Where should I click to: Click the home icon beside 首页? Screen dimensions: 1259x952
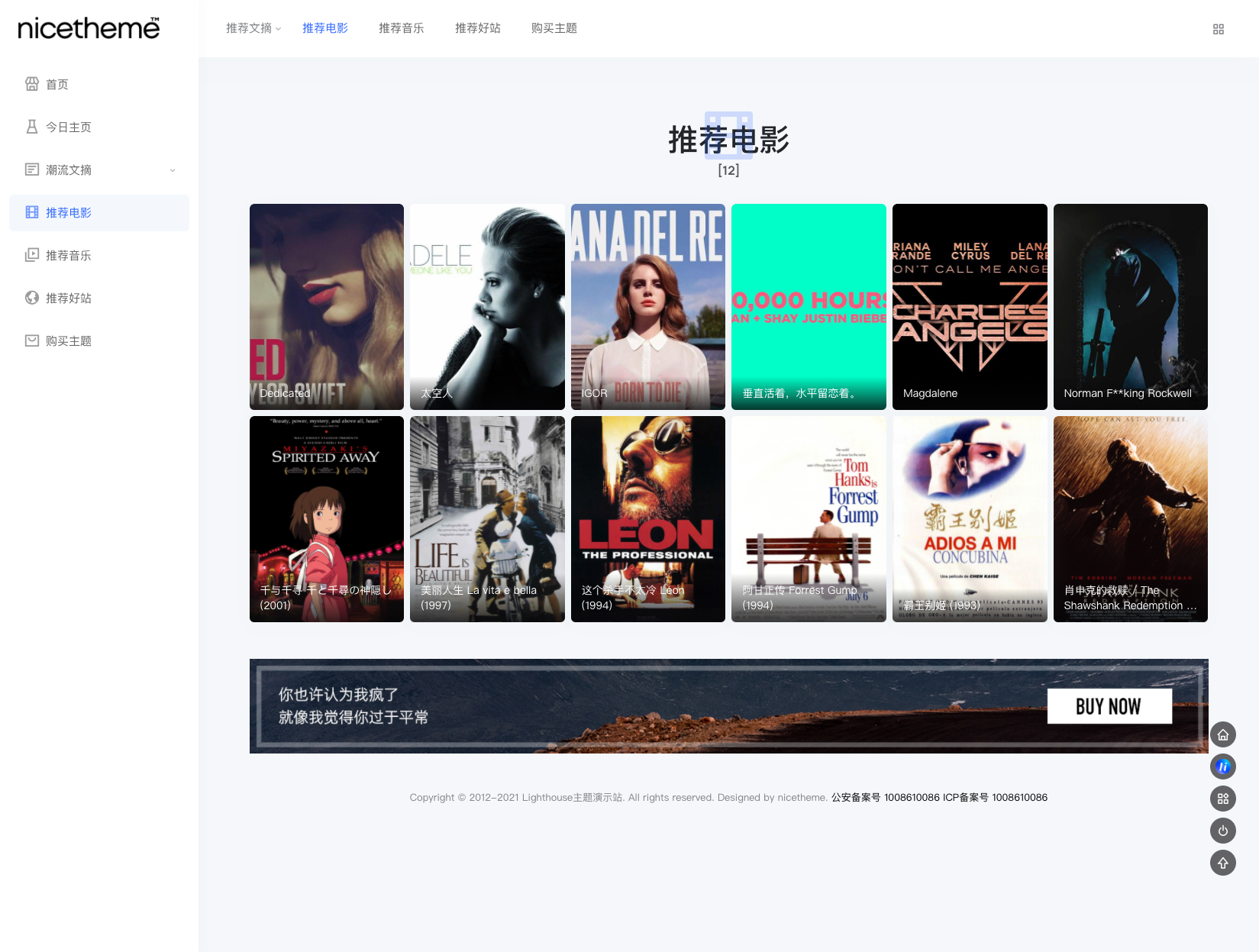coord(32,84)
